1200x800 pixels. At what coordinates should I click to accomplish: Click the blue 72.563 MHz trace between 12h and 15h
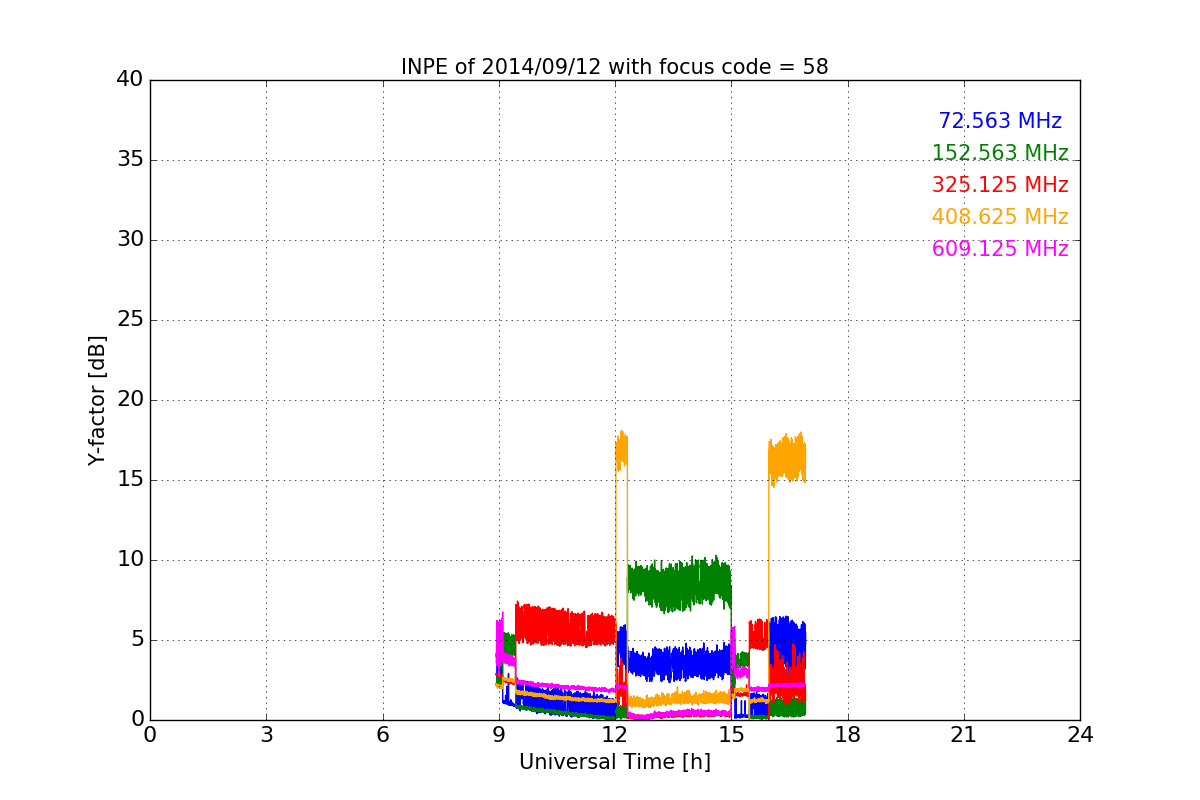point(680,662)
